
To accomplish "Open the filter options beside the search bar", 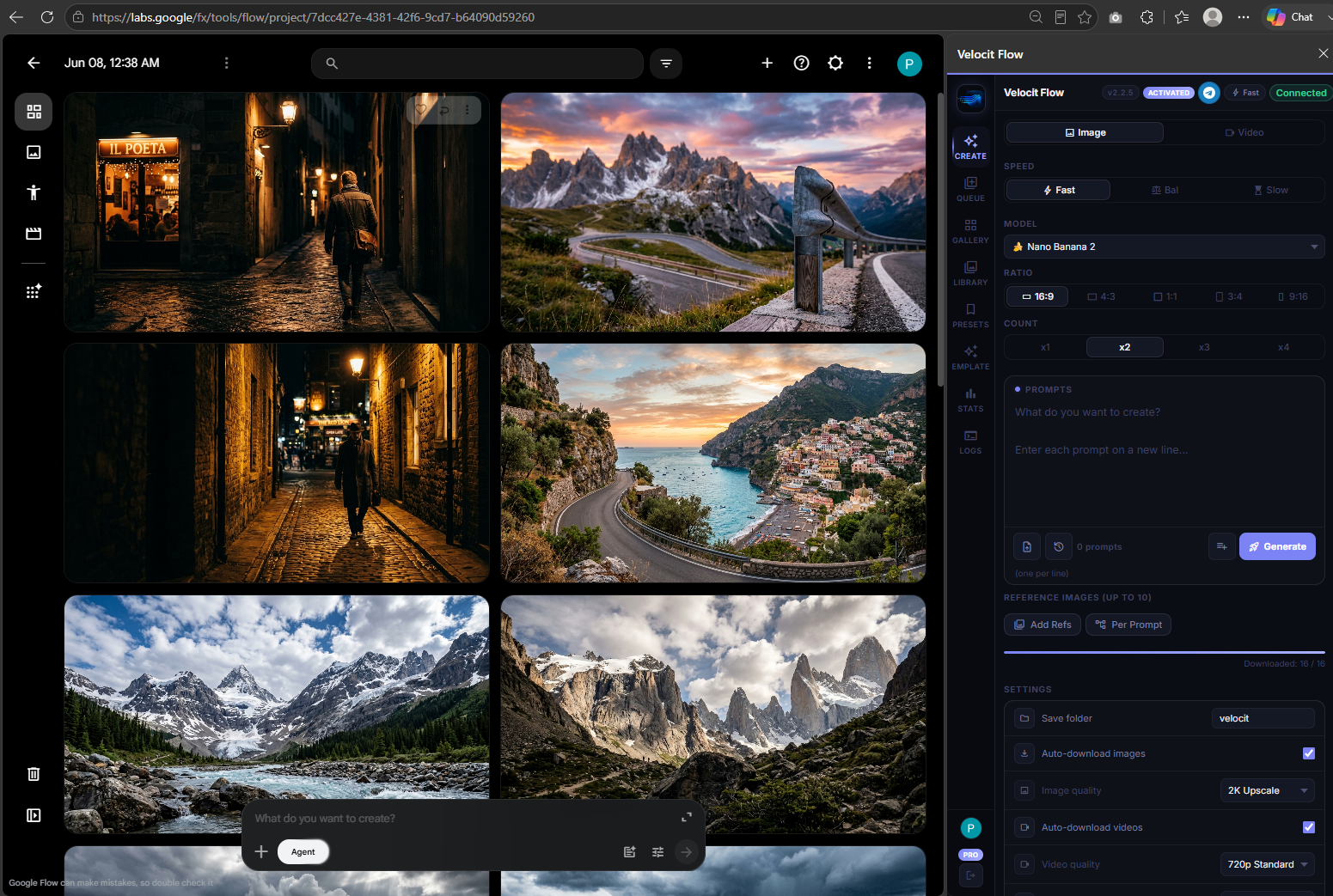I will [x=666, y=64].
